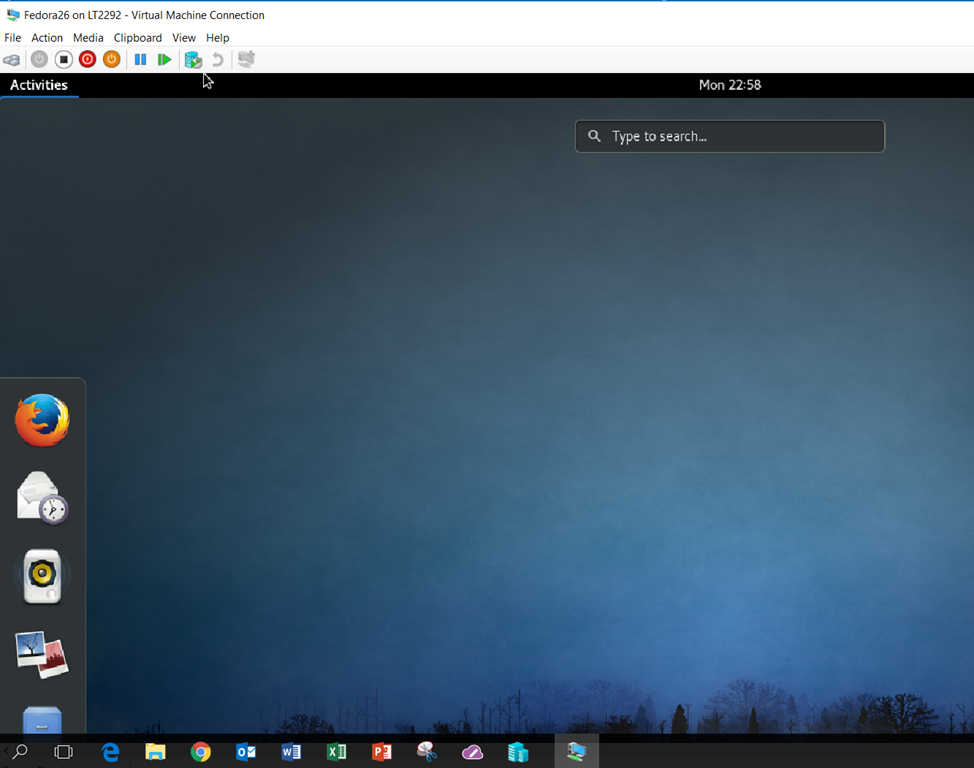Image resolution: width=974 pixels, height=768 pixels.
Task: Pause the virtual machine
Action: [140, 60]
